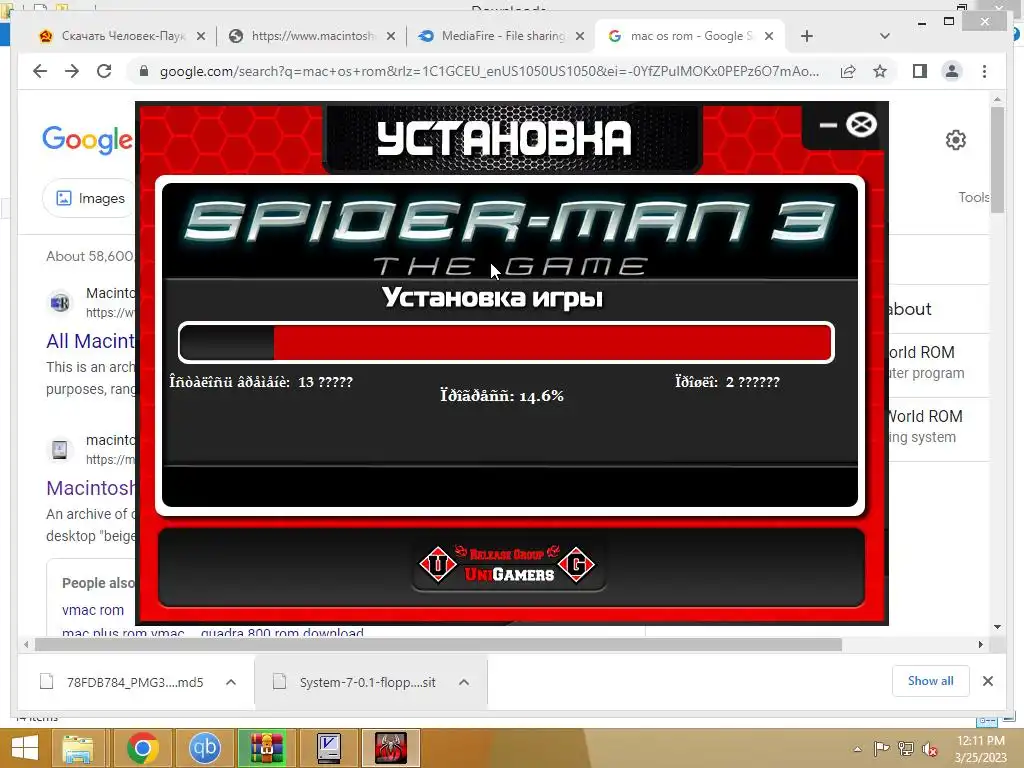Viewport: 1024px width, 768px height.
Task: Minimize the Spider-Man 3 installer window
Action: point(827,124)
